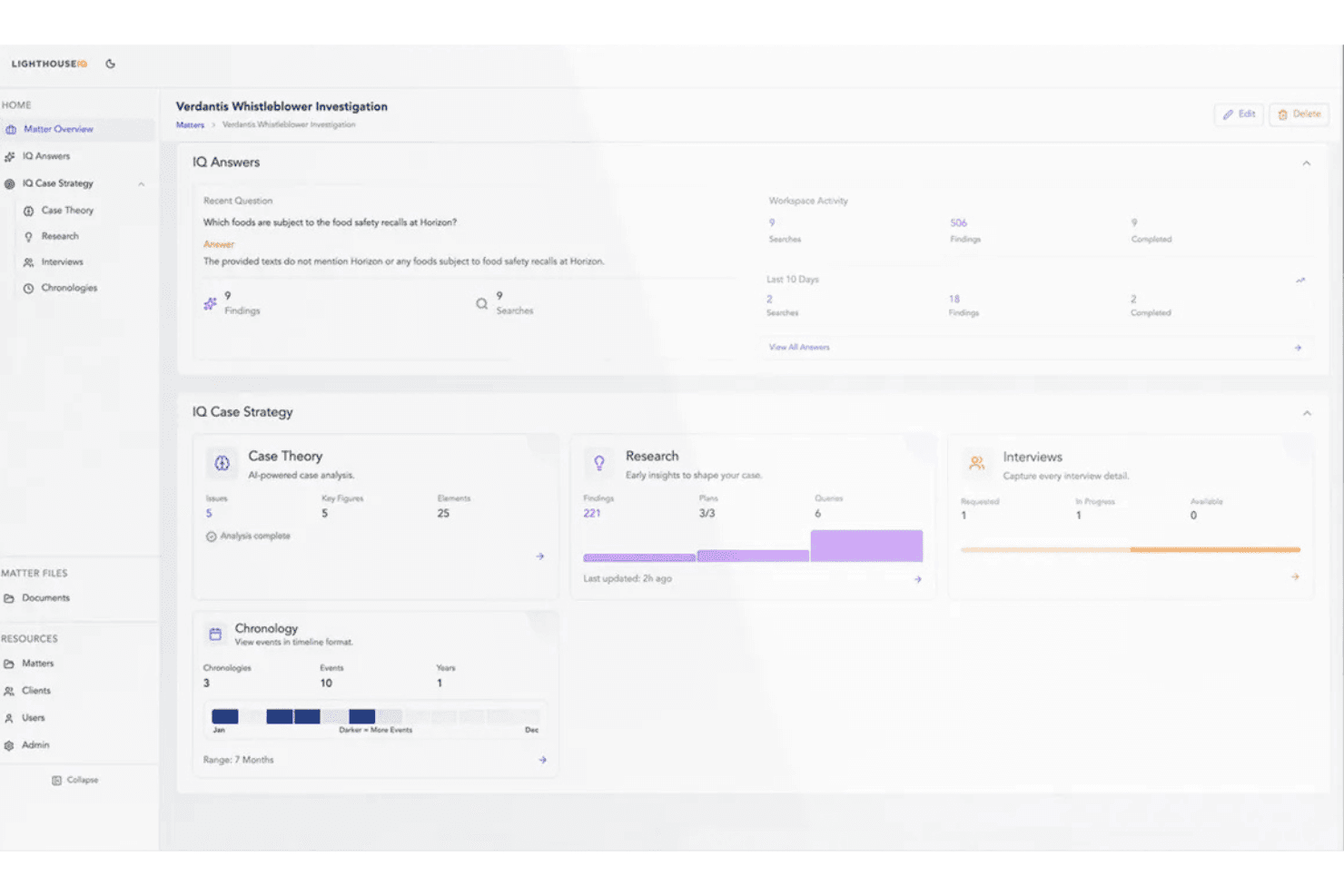The width and height of the screenshot is (1344, 896).
Task: Click the Matter Overview icon in sidebar
Action: pyautogui.click(x=11, y=130)
